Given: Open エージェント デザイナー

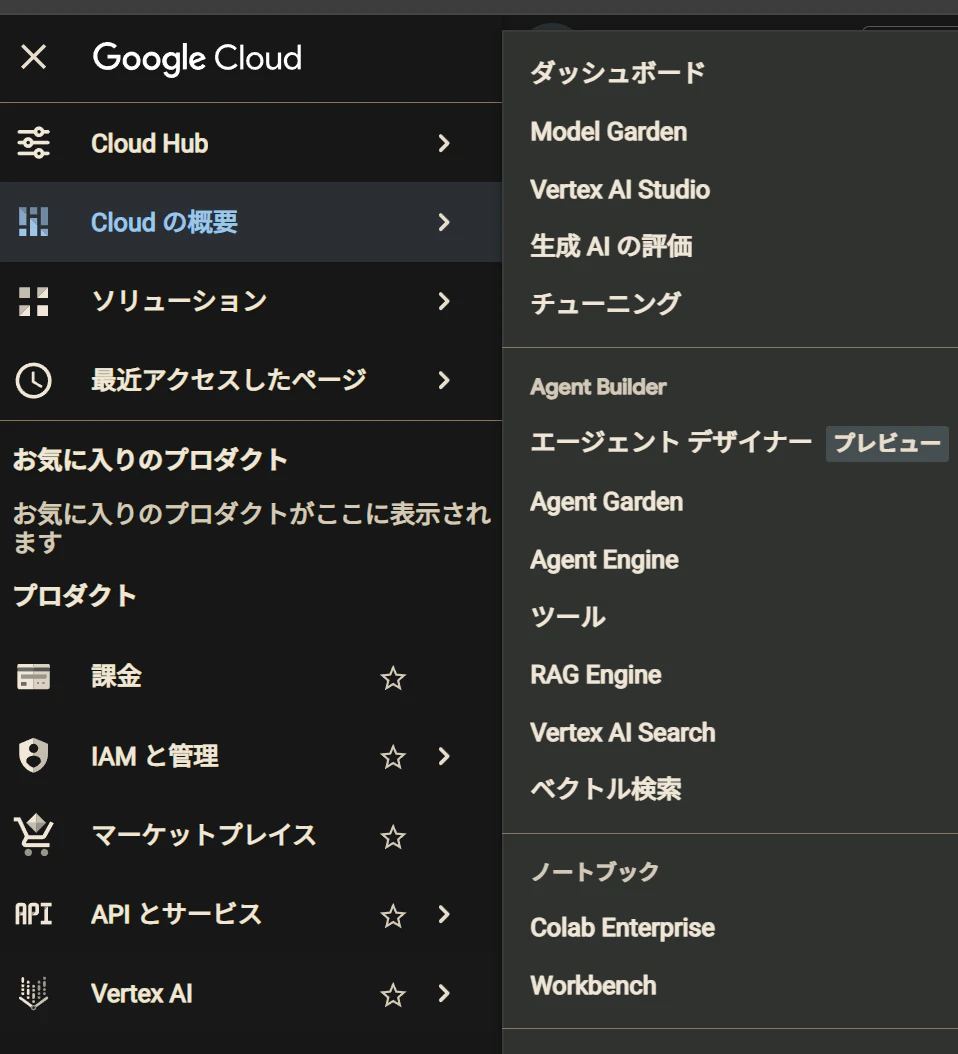Looking at the screenshot, I should pos(671,442).
